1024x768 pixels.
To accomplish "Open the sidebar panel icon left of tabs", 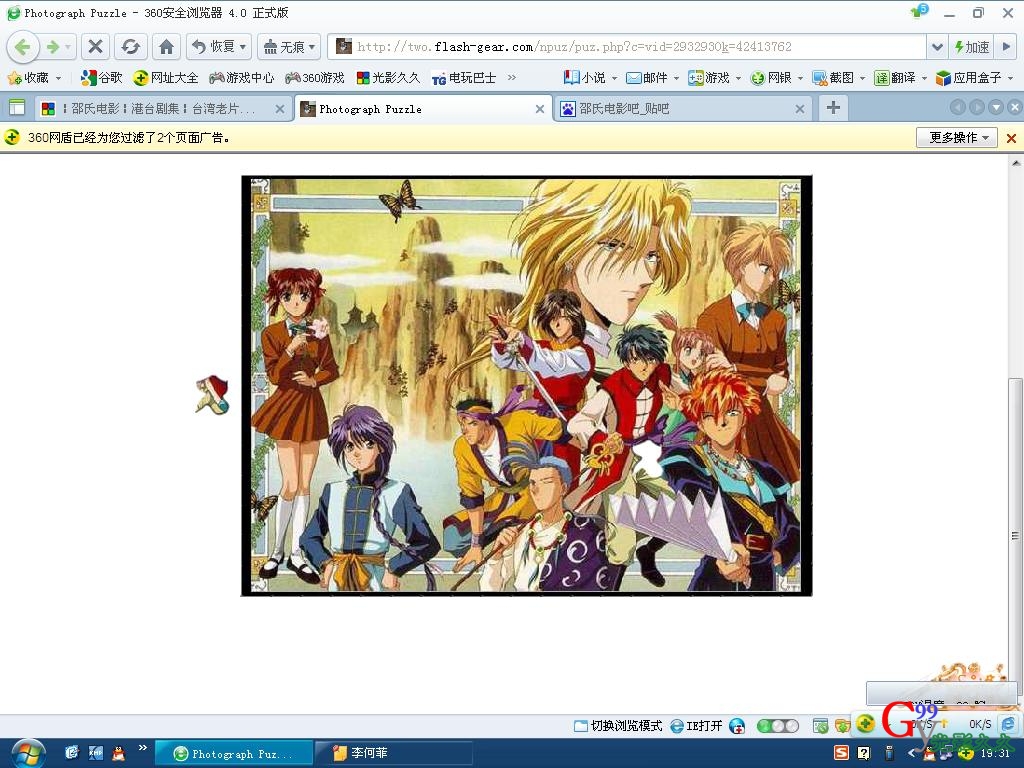I will pos(17,108).
